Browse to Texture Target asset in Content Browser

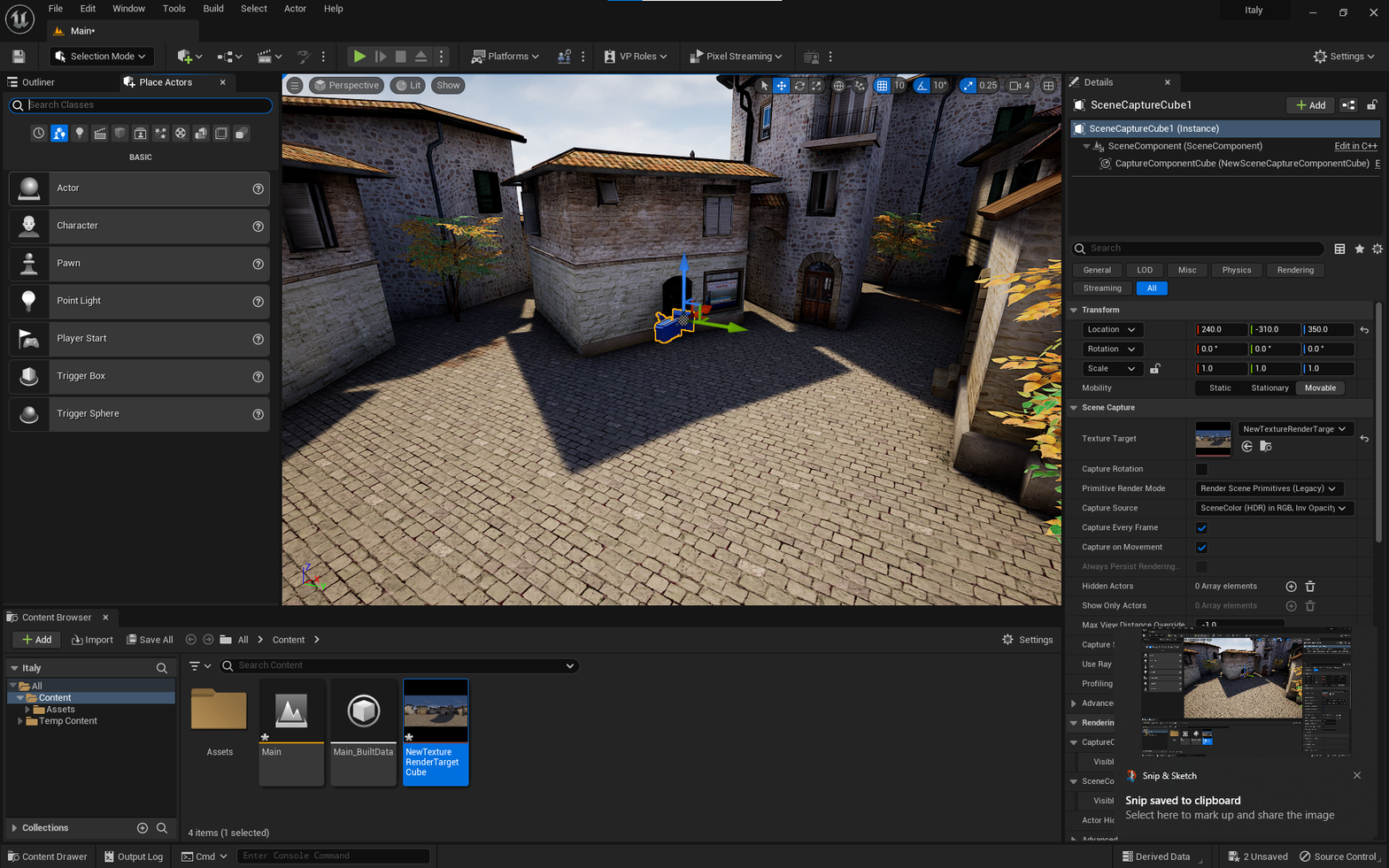1266,447
